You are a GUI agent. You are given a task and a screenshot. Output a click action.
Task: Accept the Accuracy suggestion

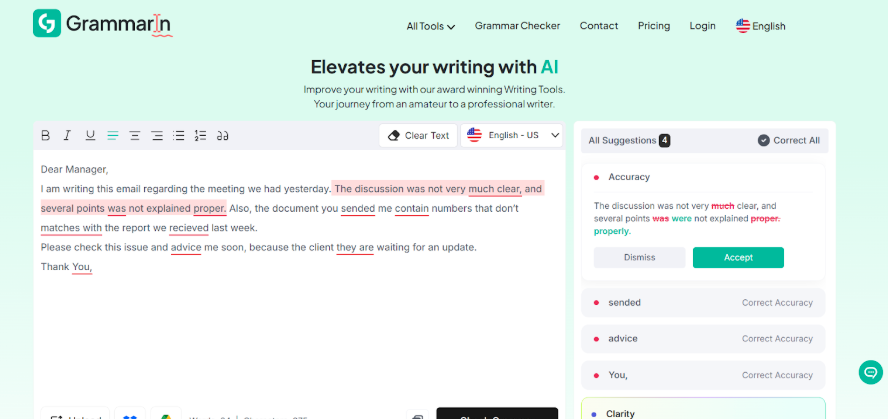(738, 257)
